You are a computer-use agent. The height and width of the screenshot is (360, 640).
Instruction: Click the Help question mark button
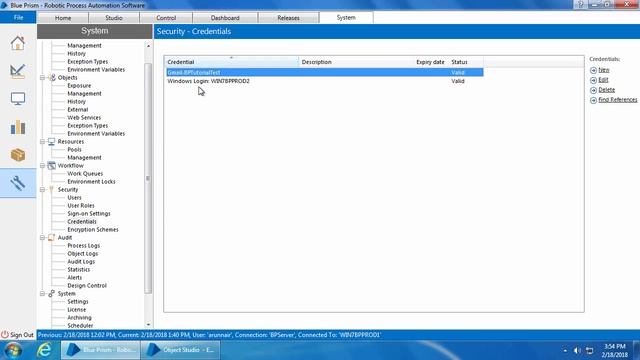(x=581, y=4)
